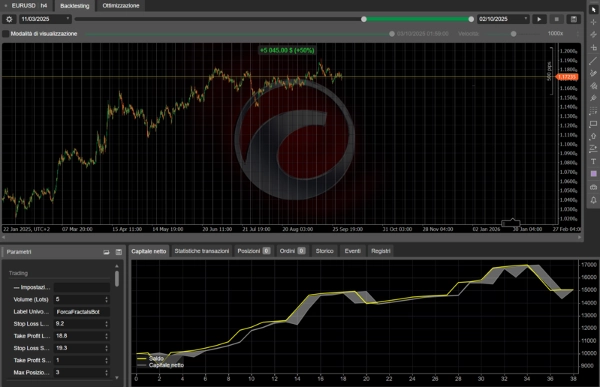Open backtesting settings gear
600x387 pixels.
tap(9, 19)
